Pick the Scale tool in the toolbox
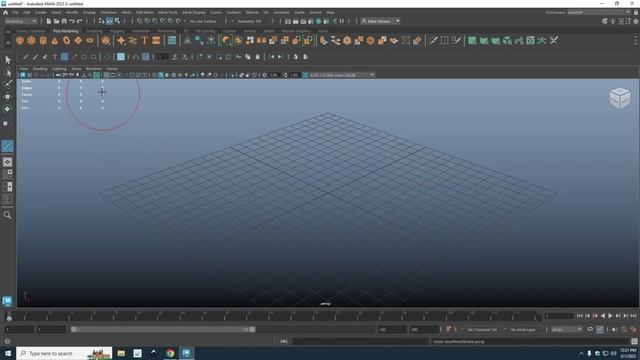640x360 pixels. tap(7, 123)
